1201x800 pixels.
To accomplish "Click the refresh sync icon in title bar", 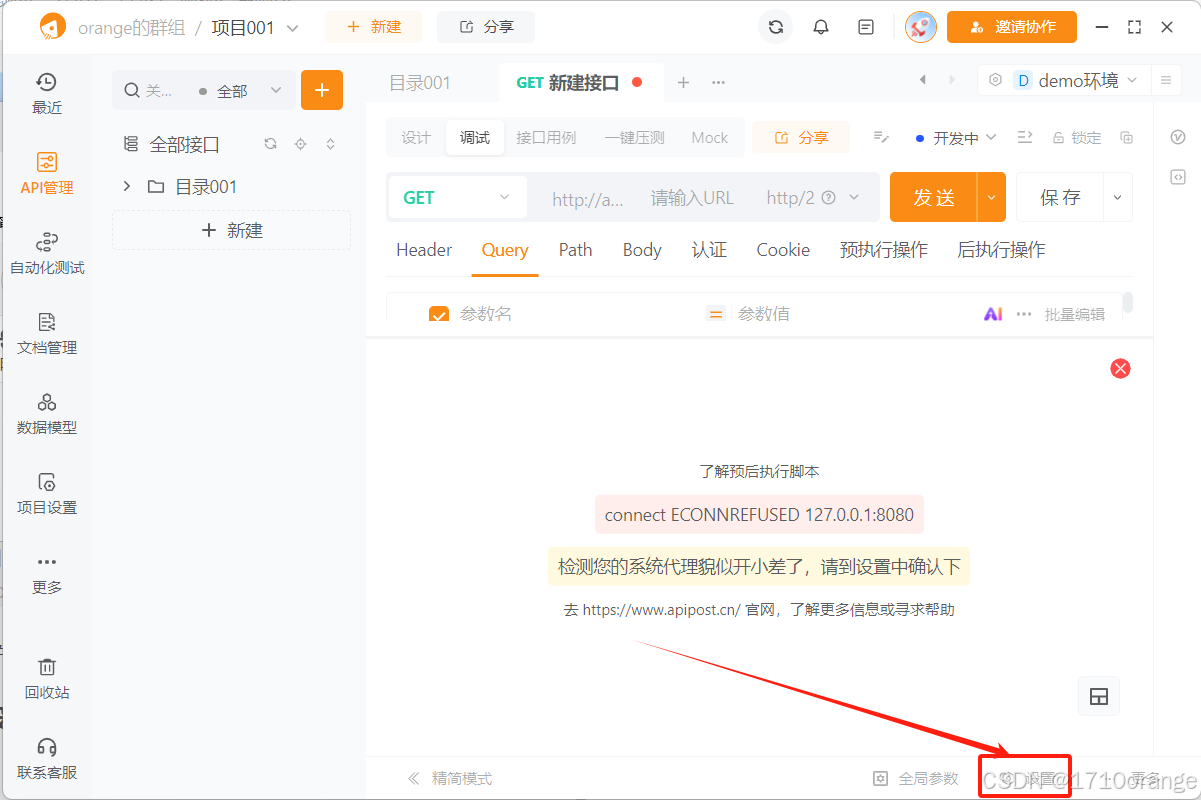I will [776, 27].
